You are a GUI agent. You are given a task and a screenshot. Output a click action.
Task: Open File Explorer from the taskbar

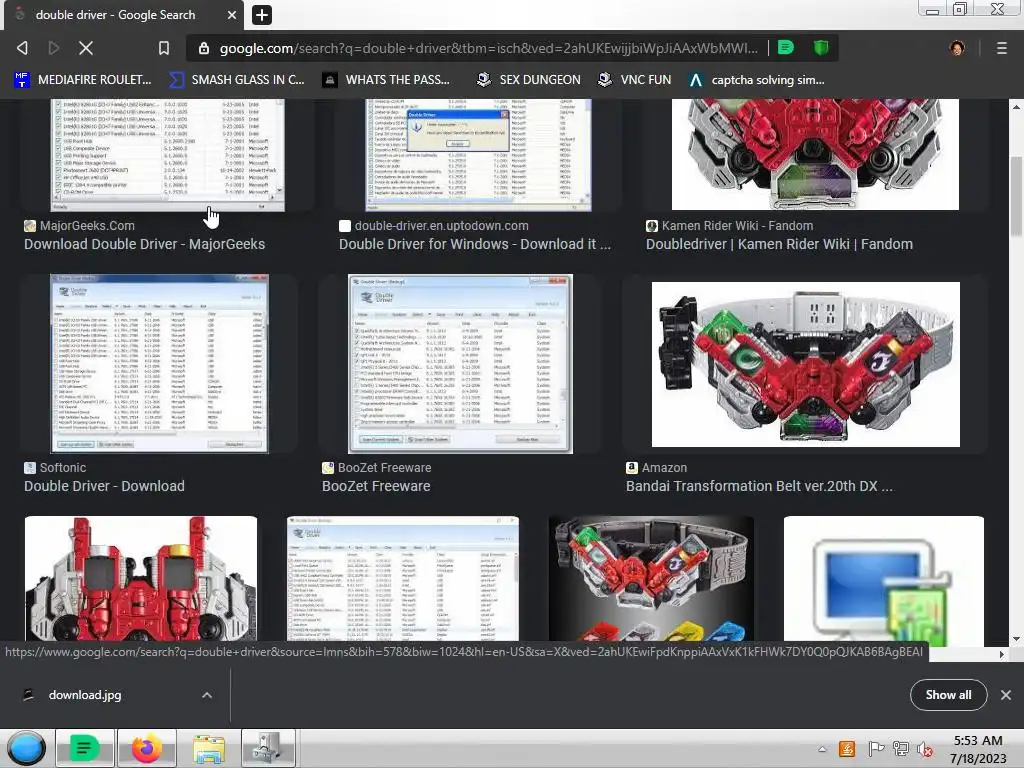[209, 748]
